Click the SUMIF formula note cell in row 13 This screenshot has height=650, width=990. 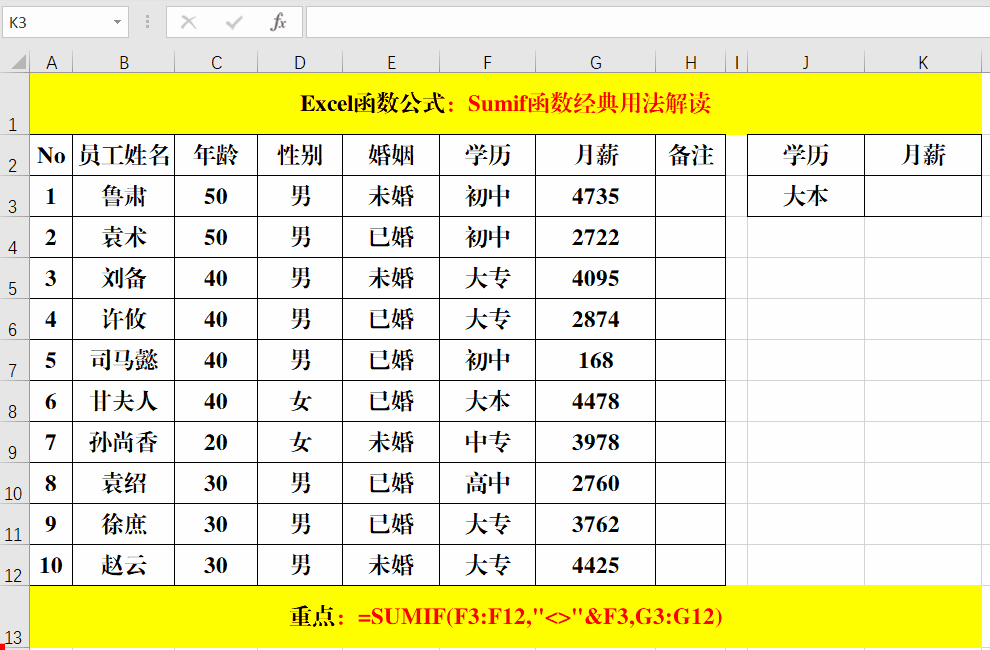[506, 617]
